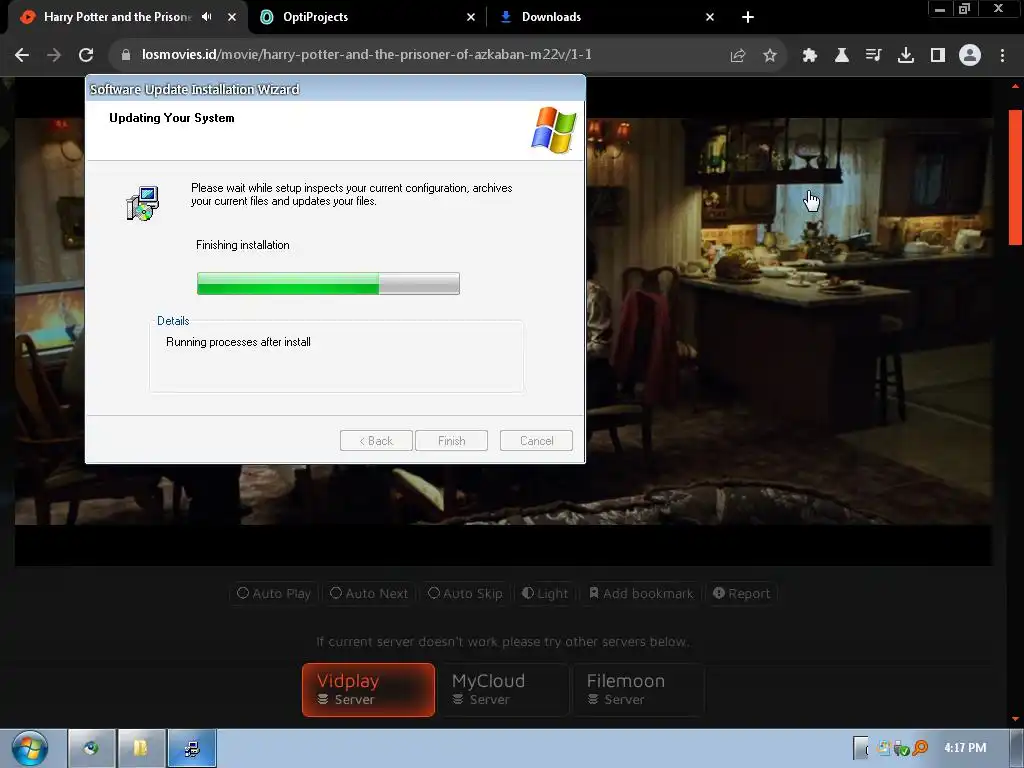1024x768 pixels.
Task: Click the green shield tray icon
Action: pyautogui.click(x=903, y=748)
